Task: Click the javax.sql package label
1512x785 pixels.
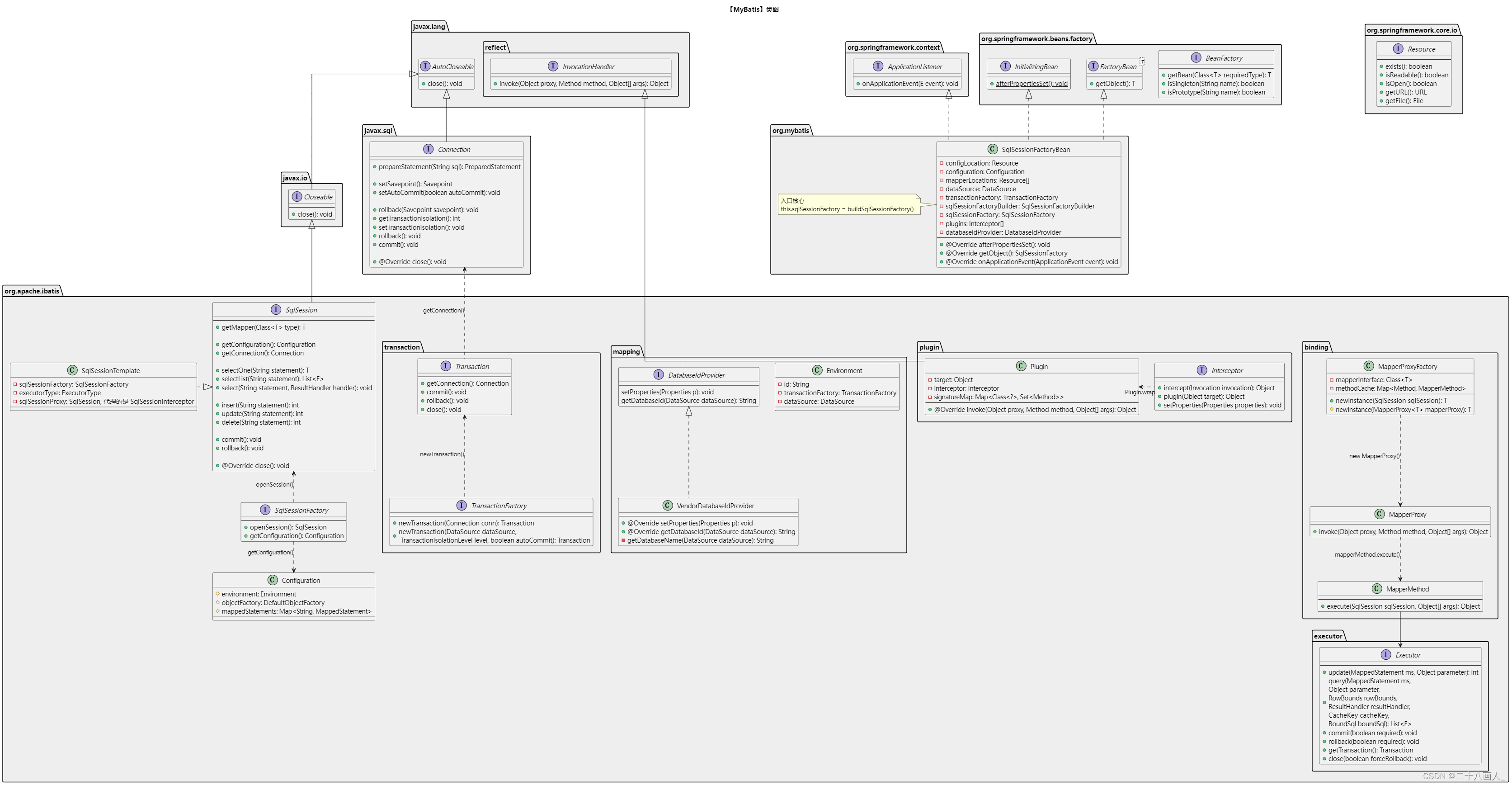Action: [x=378, y=130]
